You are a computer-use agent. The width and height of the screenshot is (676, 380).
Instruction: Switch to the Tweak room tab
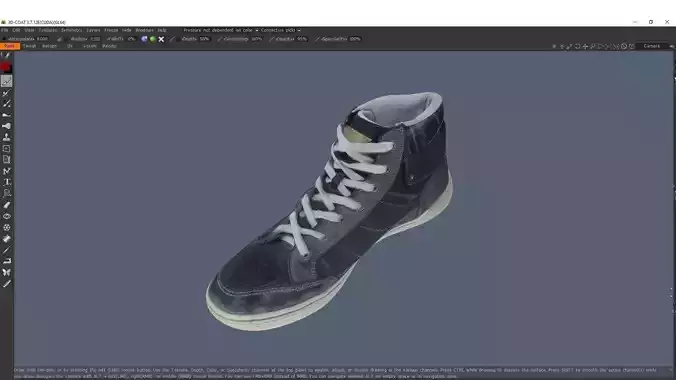click(x=29, y=46)
